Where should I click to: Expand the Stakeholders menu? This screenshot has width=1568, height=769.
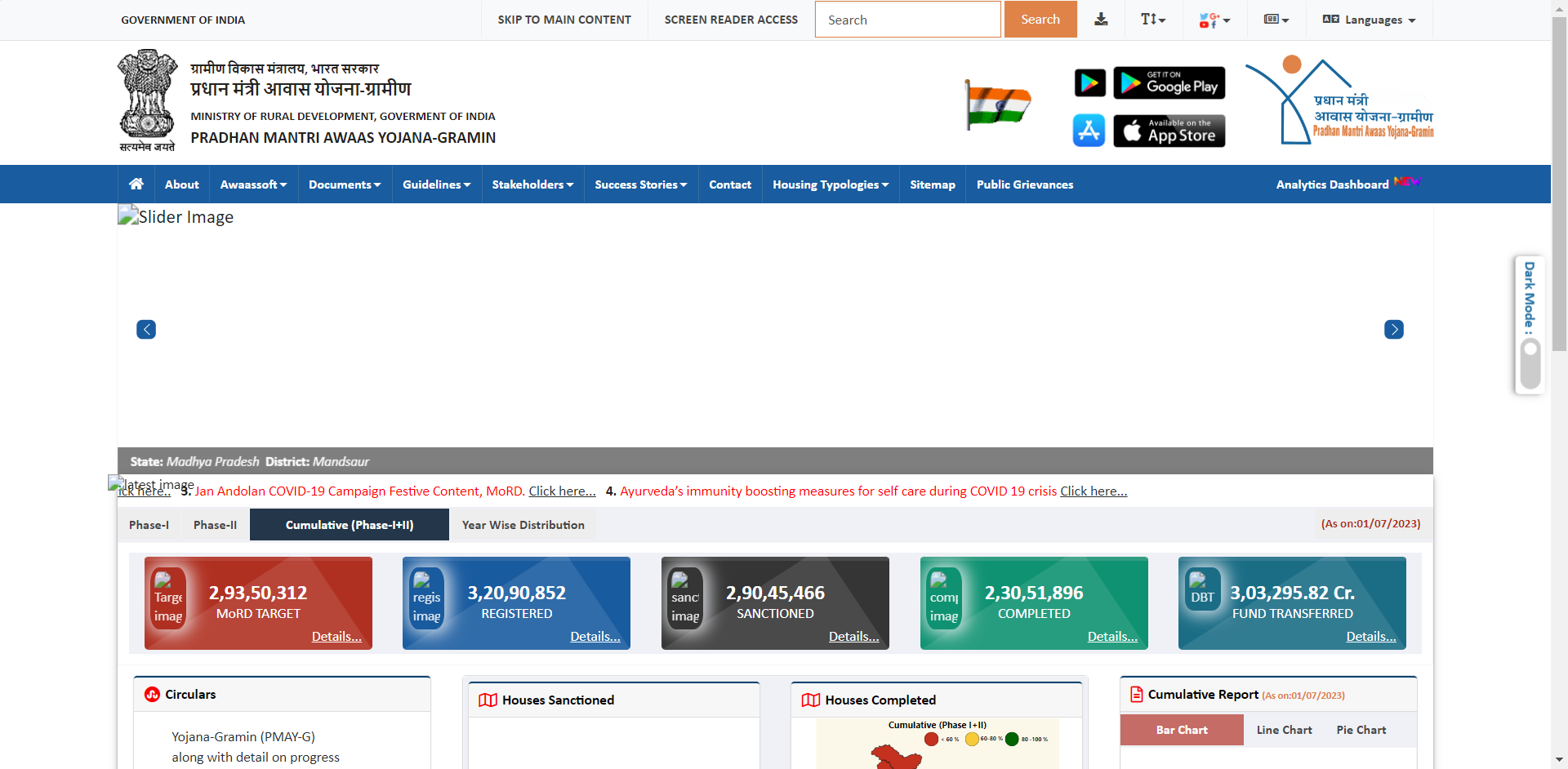(532, 184)
